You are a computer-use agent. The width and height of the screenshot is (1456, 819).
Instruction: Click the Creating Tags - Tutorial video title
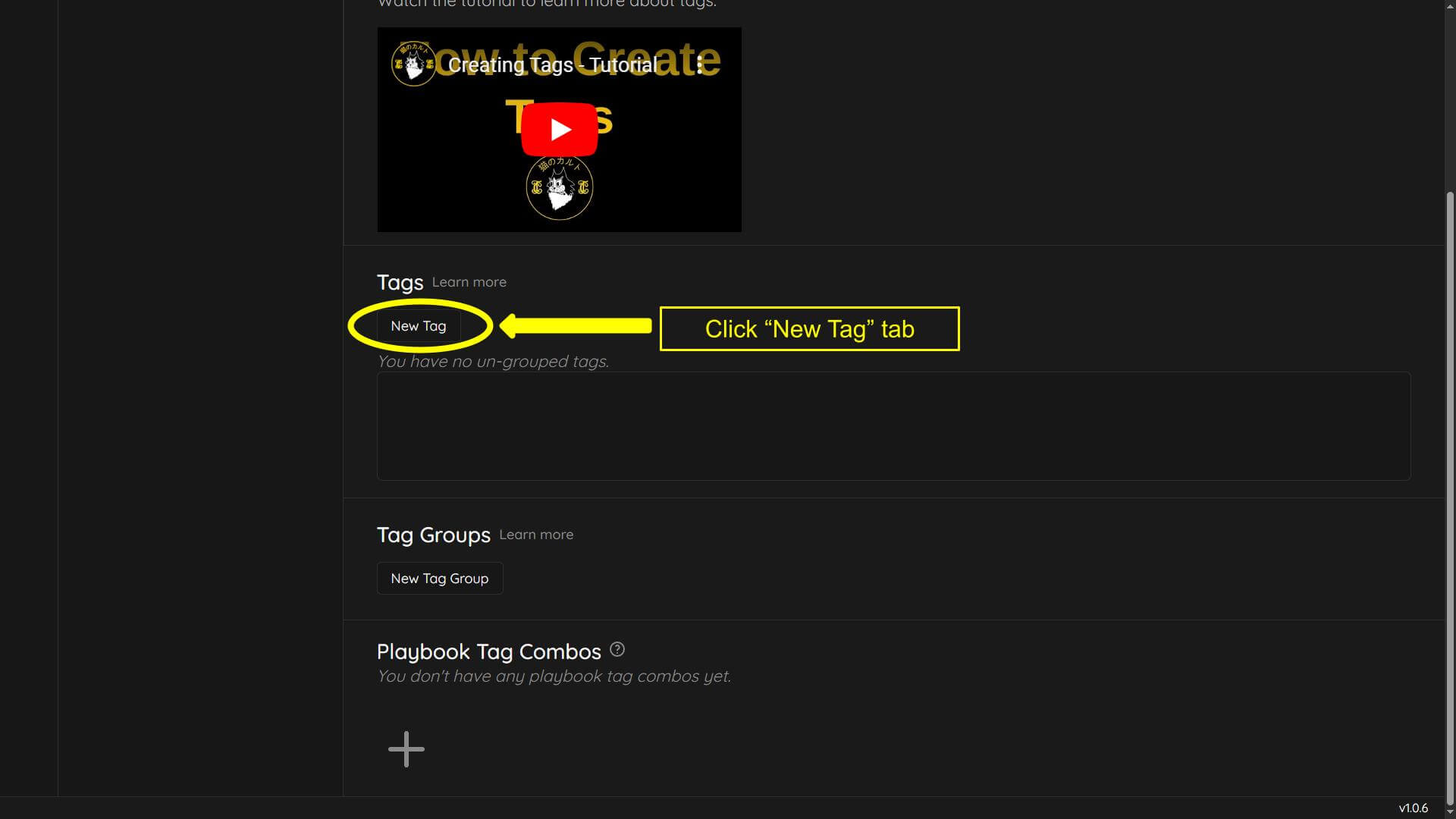click(x=553, y=65)
